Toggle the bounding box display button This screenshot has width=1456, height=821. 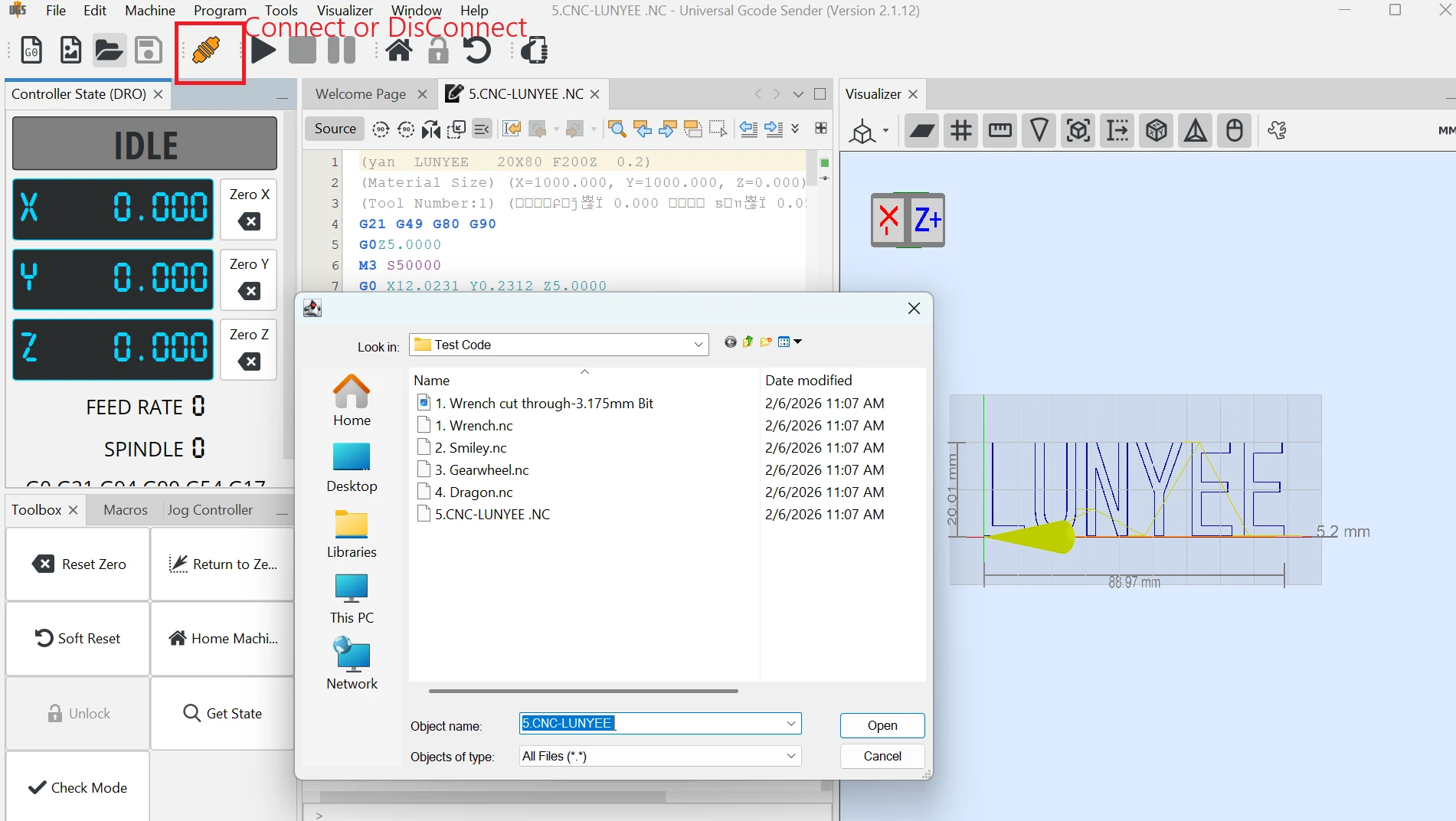click(1078, 130)
